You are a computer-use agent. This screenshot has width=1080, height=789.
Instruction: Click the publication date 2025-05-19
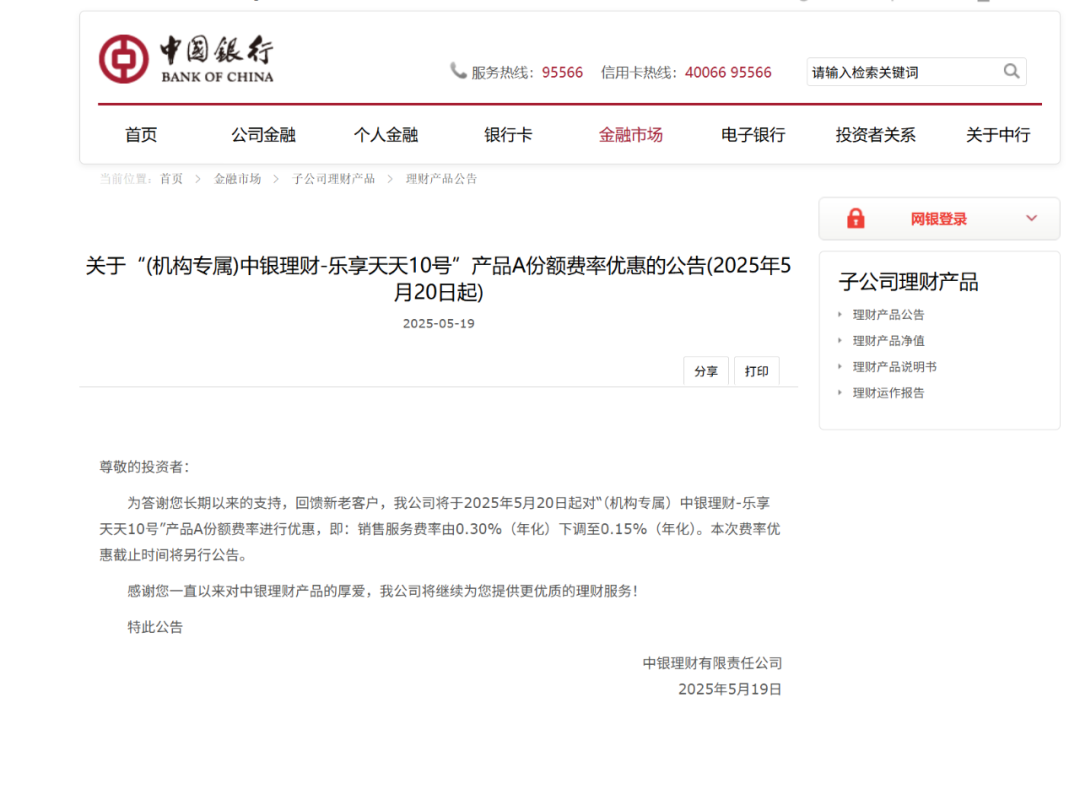click(x=439, y=324)
